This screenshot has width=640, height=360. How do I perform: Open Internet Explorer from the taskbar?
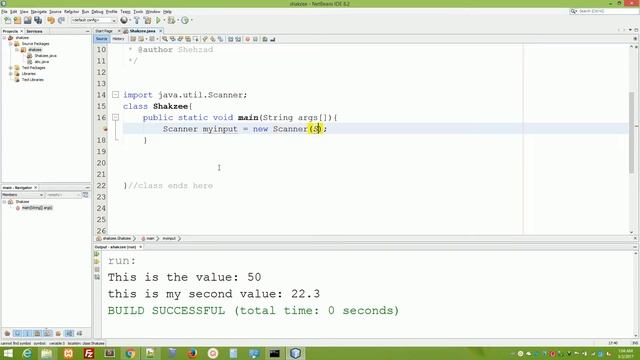(x=27, y=353)
